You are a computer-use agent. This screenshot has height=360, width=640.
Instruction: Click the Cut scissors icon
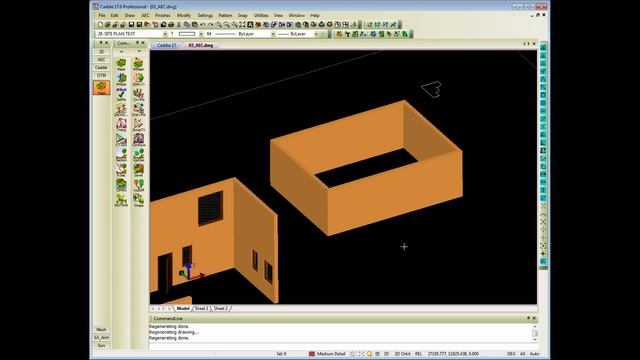(x=179, y=25)
